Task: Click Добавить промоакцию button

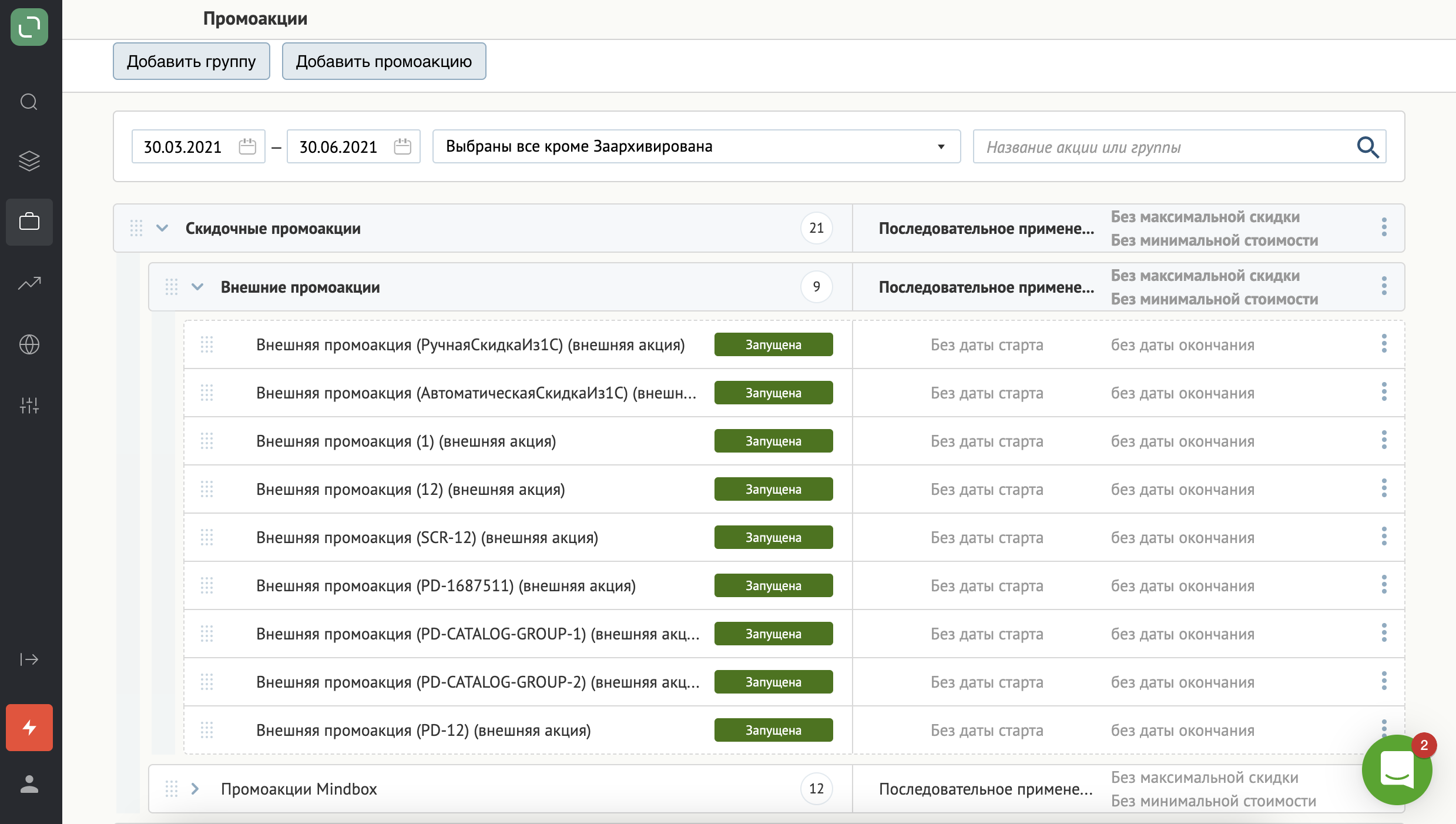Action: tap(384, 61)
